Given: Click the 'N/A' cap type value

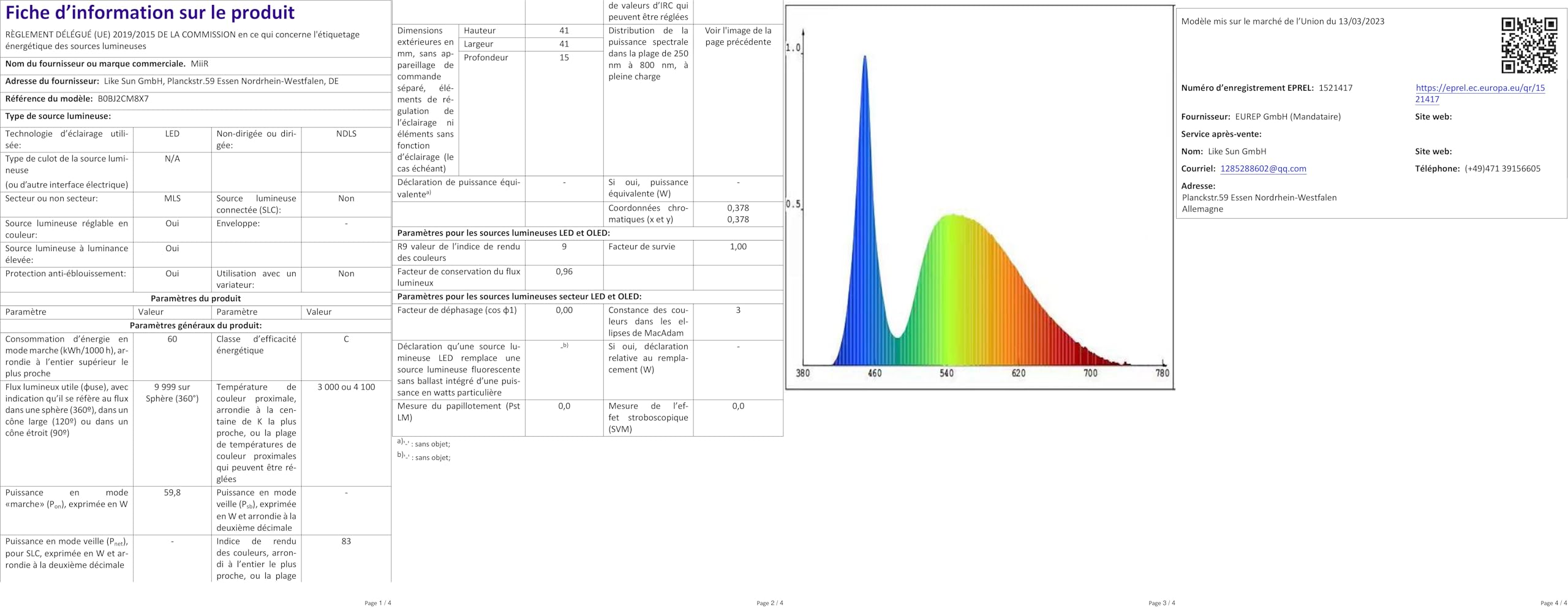Looking at the screenshot, I should click(172, 159).
